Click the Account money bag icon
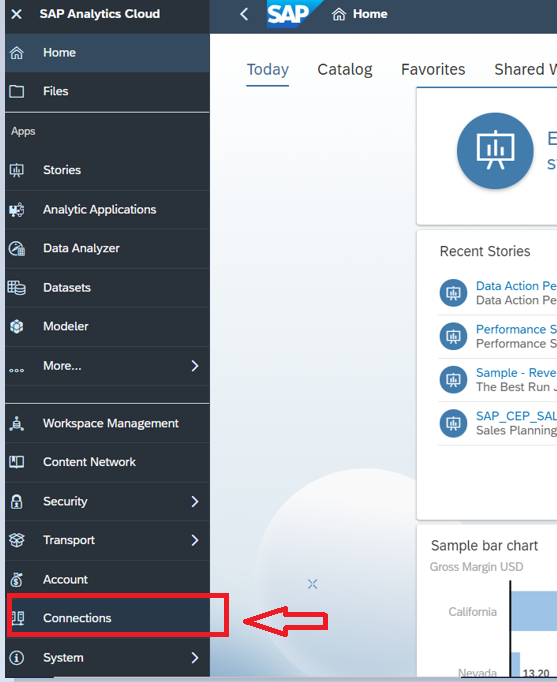The height and width of the screenshot is (682, 557). (17, 579)
